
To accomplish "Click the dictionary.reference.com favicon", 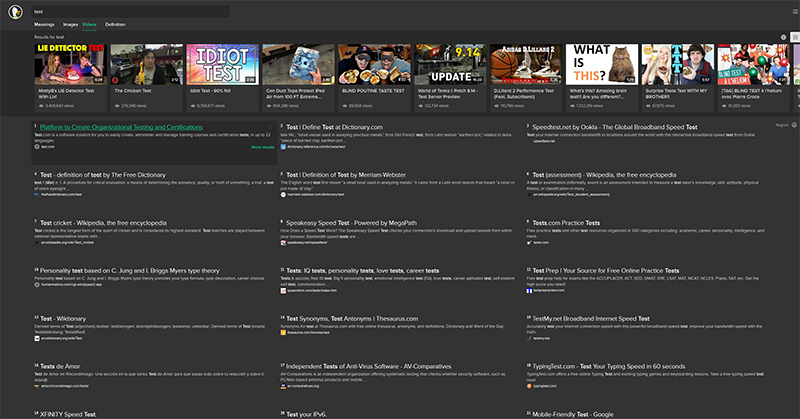I will 283,147.
